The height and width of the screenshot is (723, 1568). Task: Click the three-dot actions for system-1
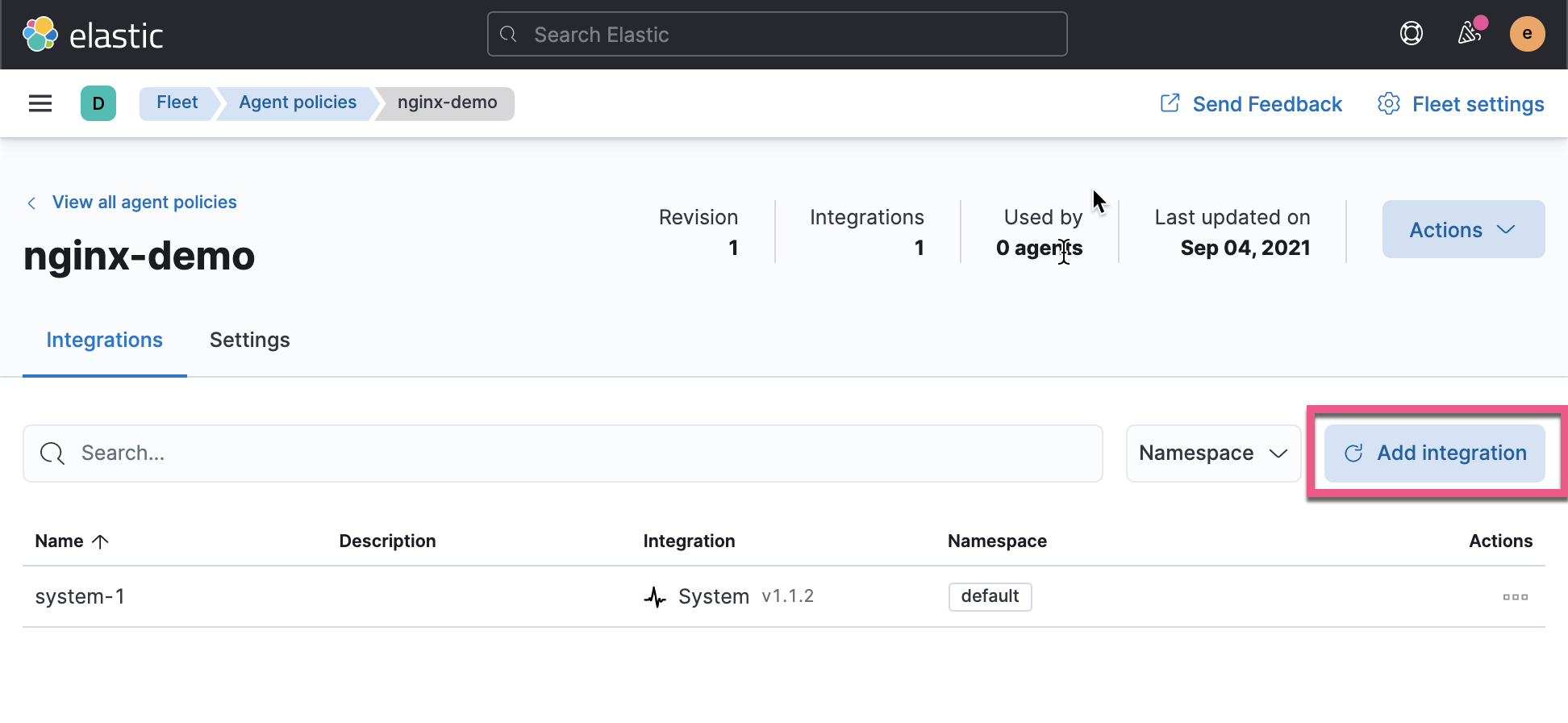pos(1516,597)
